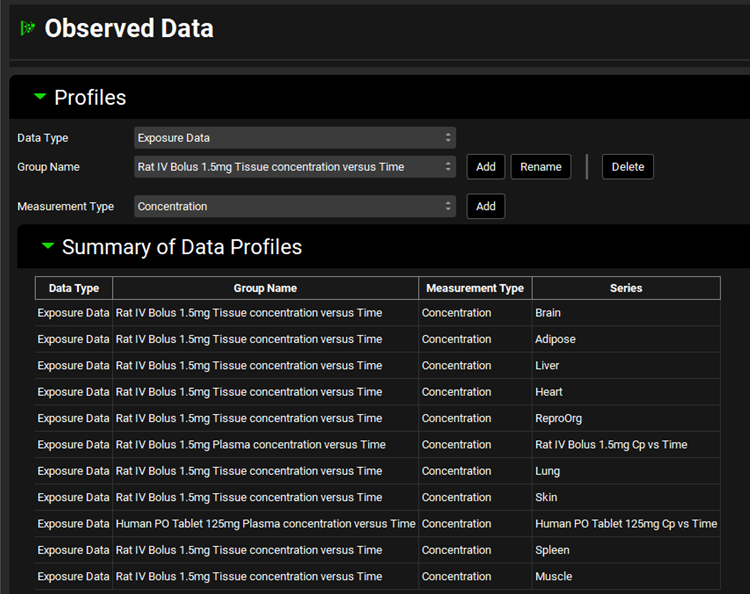Screen dimensions: 750x594
Task: Select the Brain series row
Action: (x=548, y=313)
